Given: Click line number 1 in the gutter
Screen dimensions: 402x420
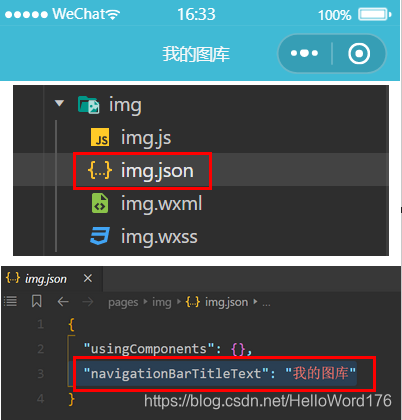Looking at the screenshot, I should (x=40, y=324).
